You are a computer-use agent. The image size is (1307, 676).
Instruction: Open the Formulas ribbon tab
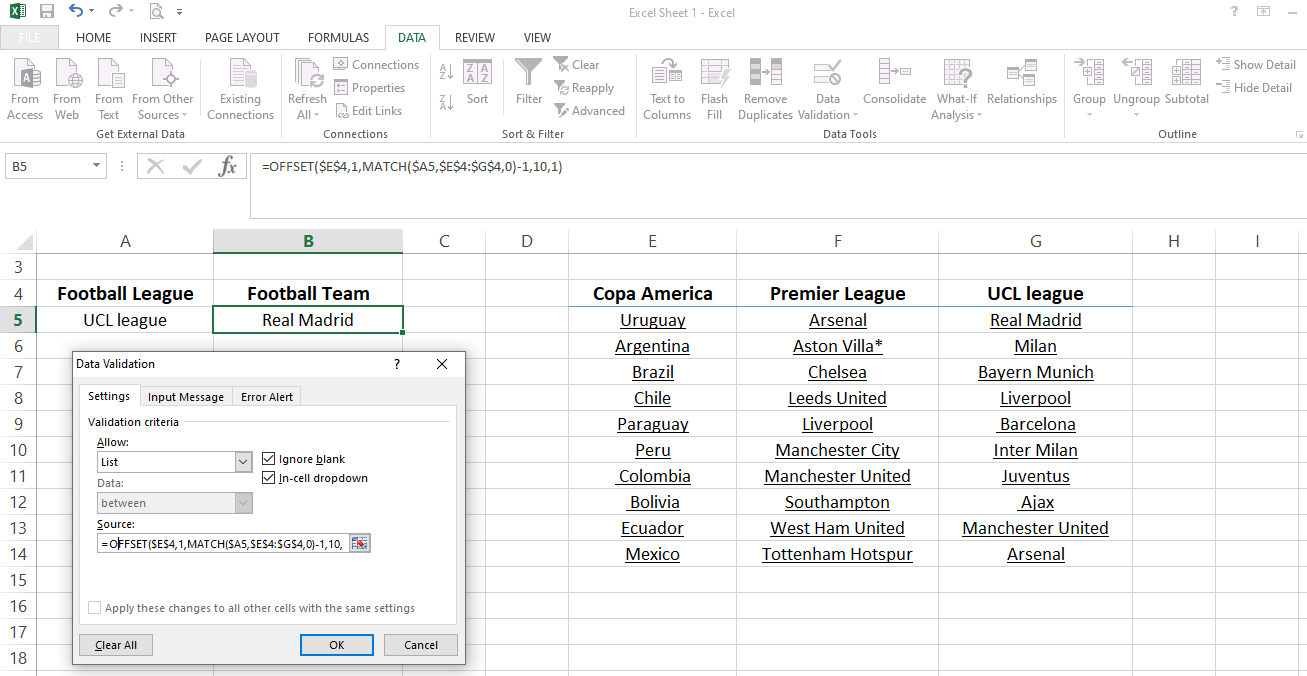click(x=338, y=38)
